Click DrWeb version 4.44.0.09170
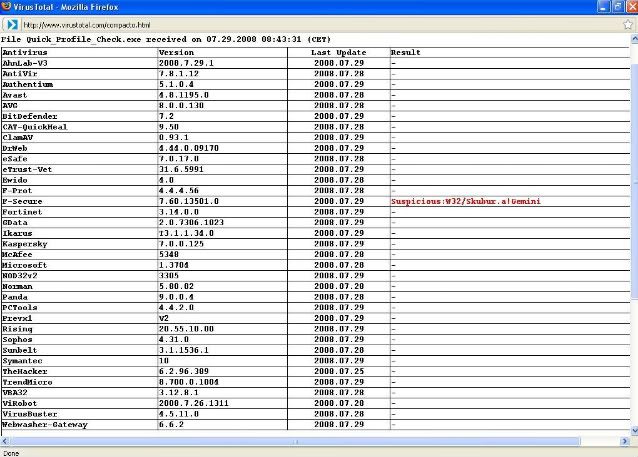This screenshot has height=457, width=638. click(x=188, y=148)
